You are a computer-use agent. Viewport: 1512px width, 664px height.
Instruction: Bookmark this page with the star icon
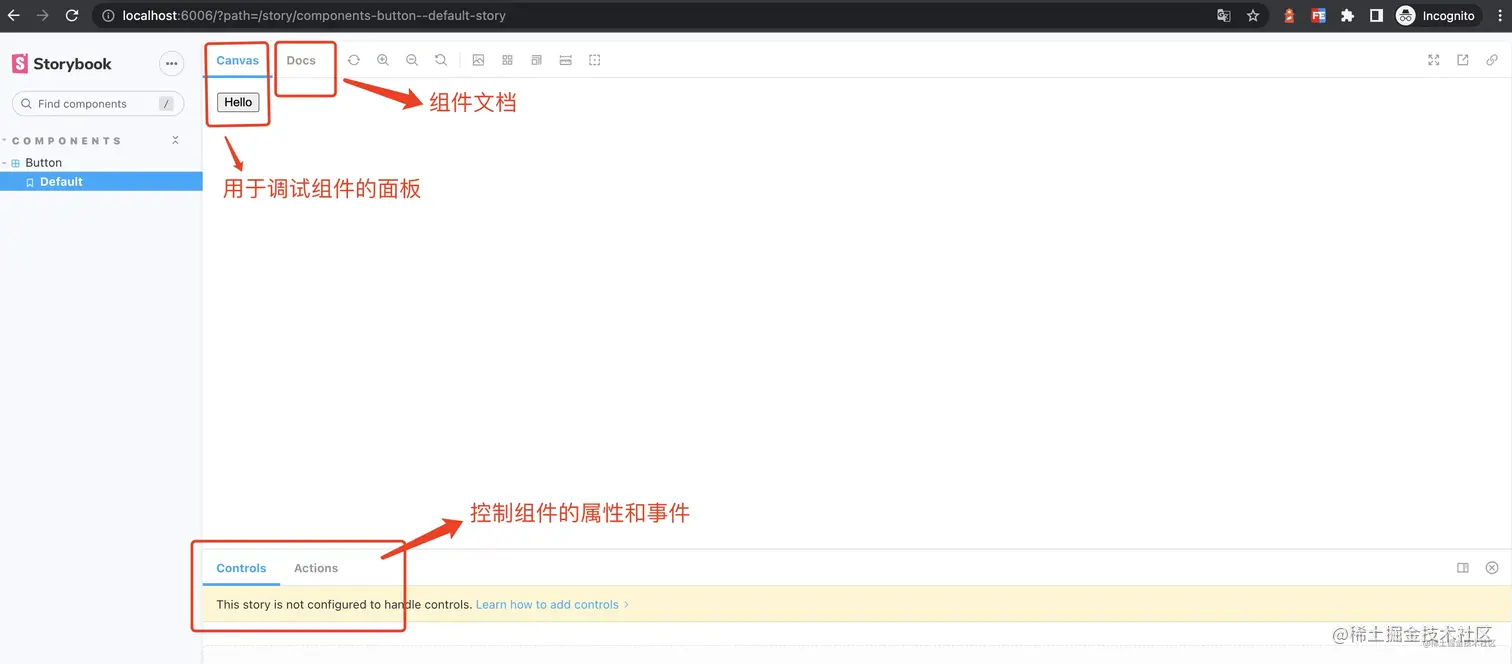(1252, 16)
